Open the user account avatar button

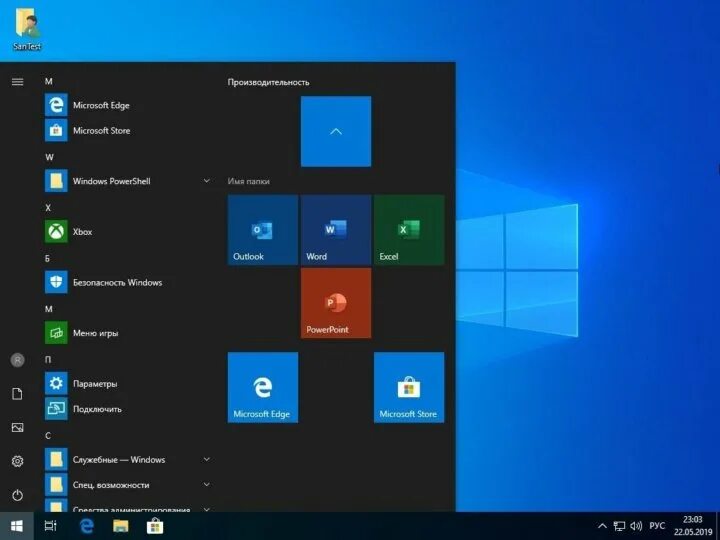pos(17,360)
